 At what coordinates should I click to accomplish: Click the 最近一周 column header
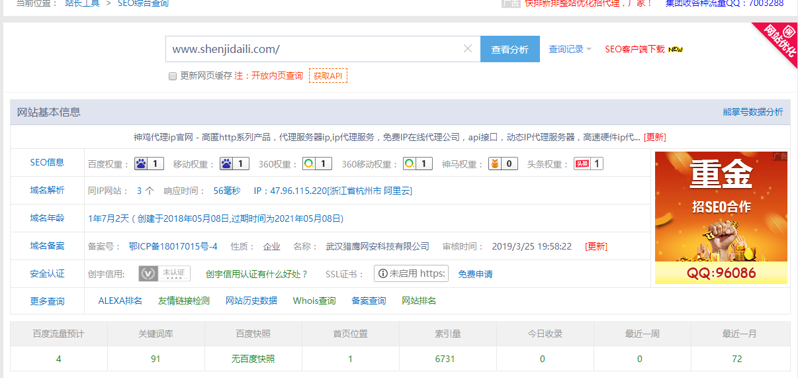(x=642, y=334)
